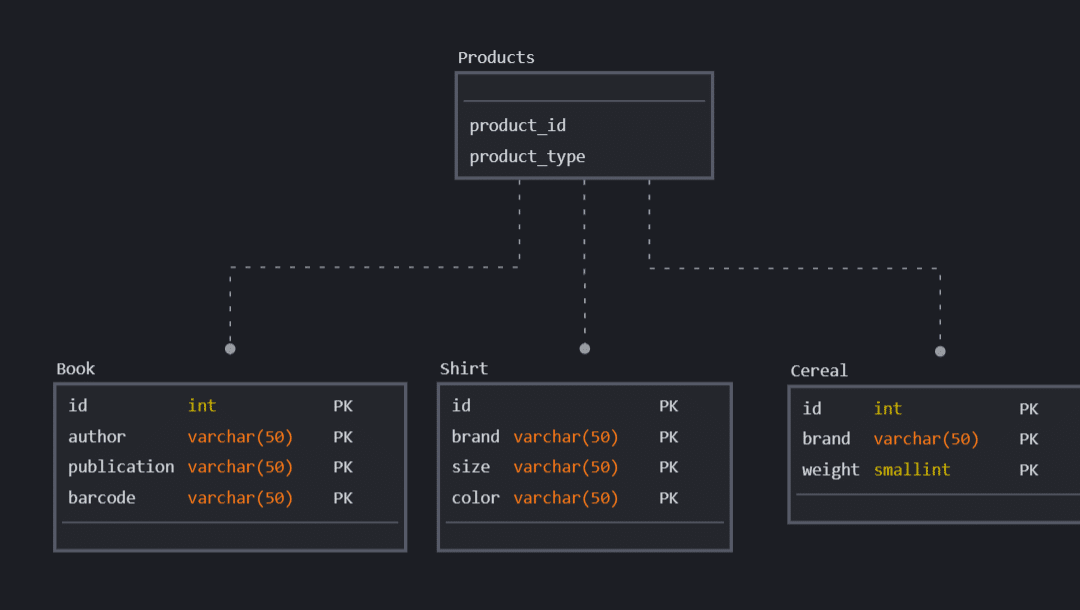Click the PK marker on the weight row
1080x610 pixels.
click(1029, 470)
